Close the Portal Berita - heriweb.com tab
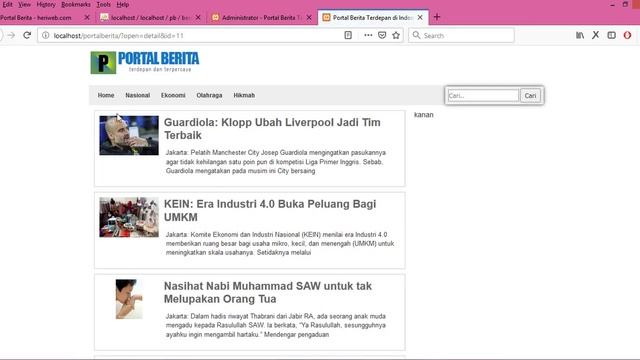The width and height of the screenshot is (640, 360). 87,18
